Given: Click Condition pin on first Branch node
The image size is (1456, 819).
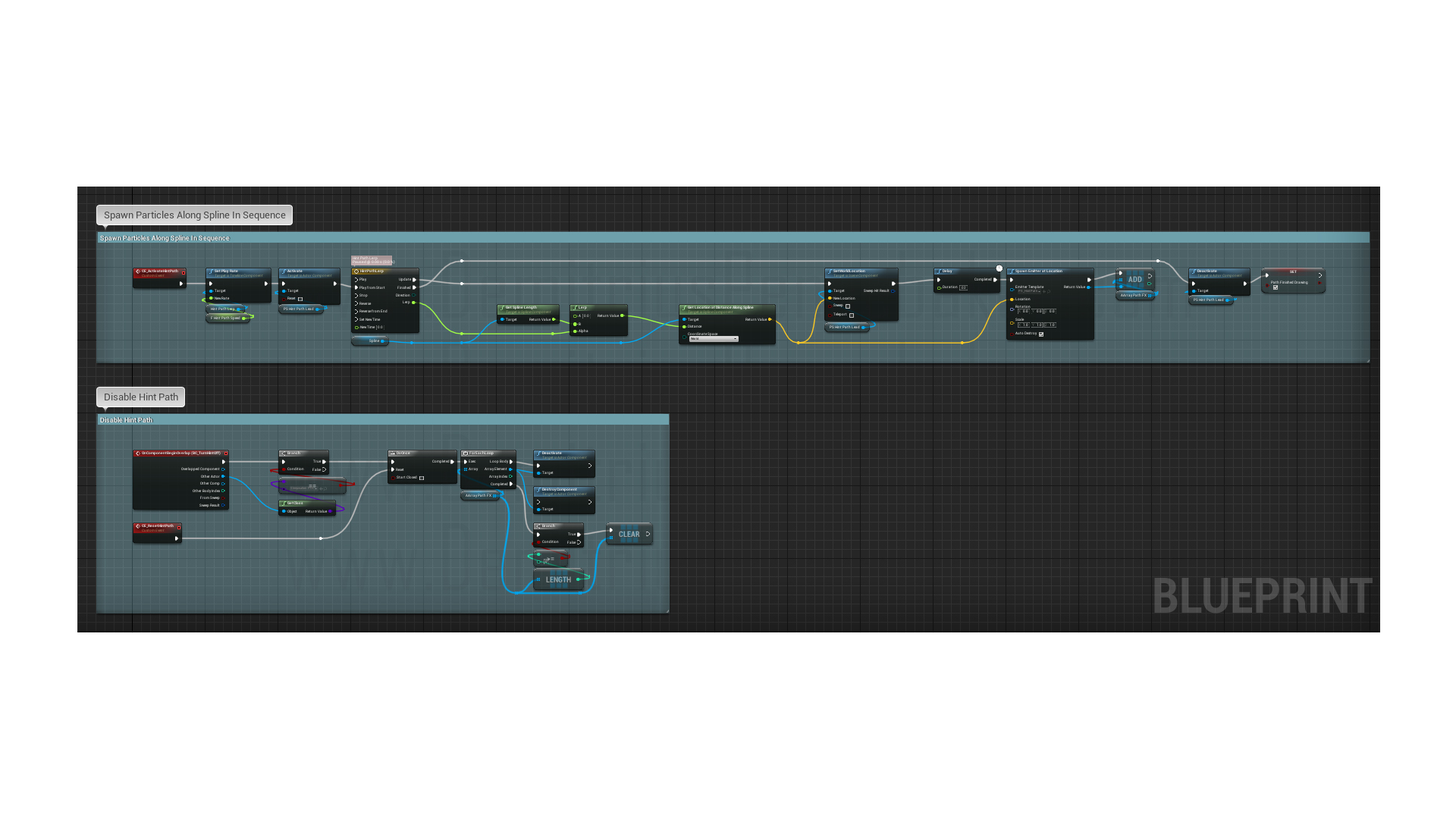Looking at the screenshot, I should click(x=284, y=469).
